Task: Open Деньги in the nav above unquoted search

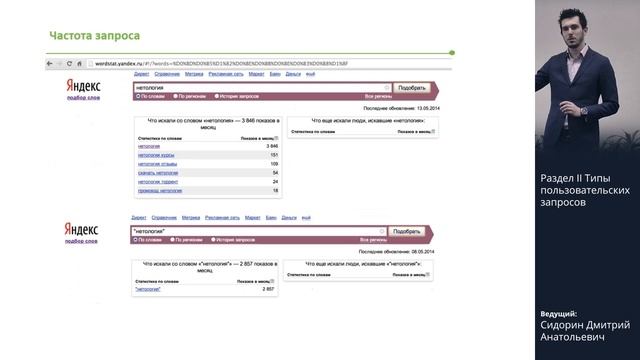Action: click(293, 74)
